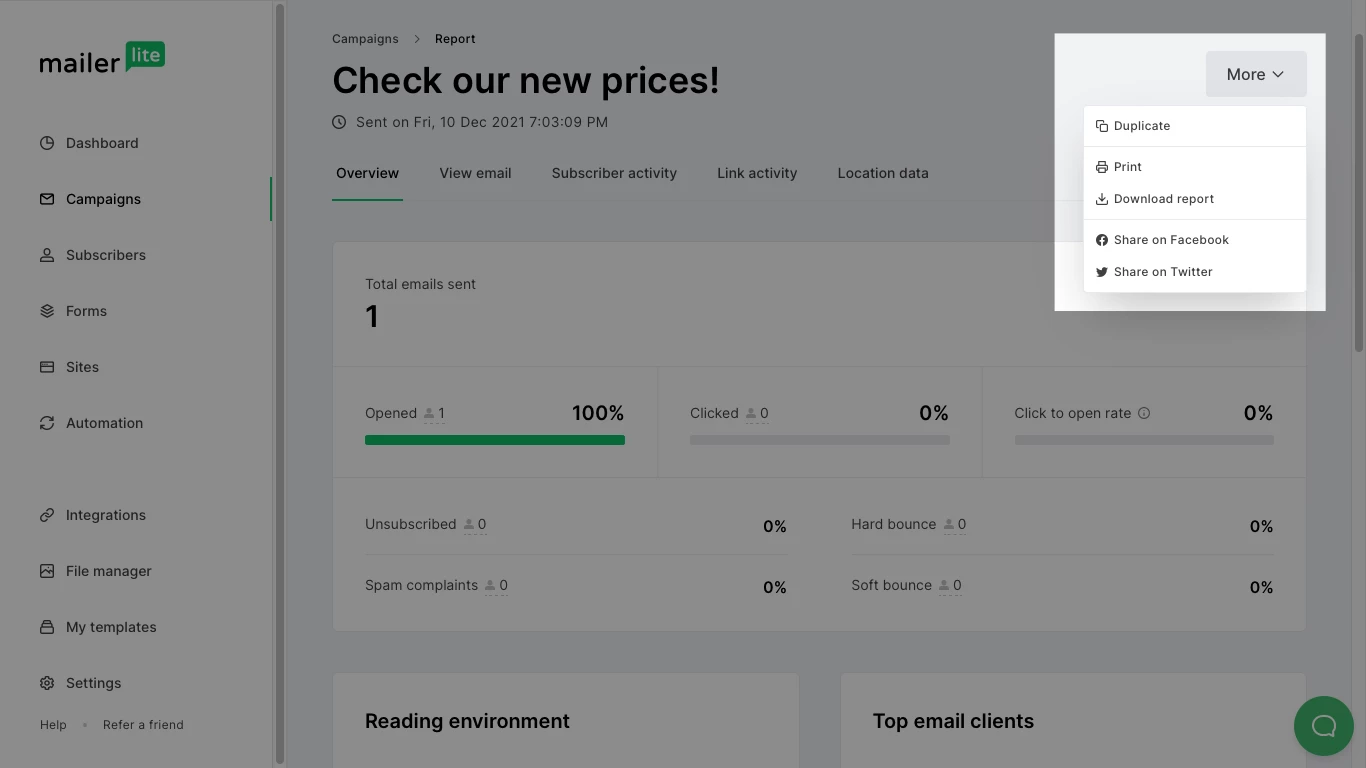Go to Campaigns breadcrumb link
Screen dimensions: 1366x768
click(x=365, y=39)
